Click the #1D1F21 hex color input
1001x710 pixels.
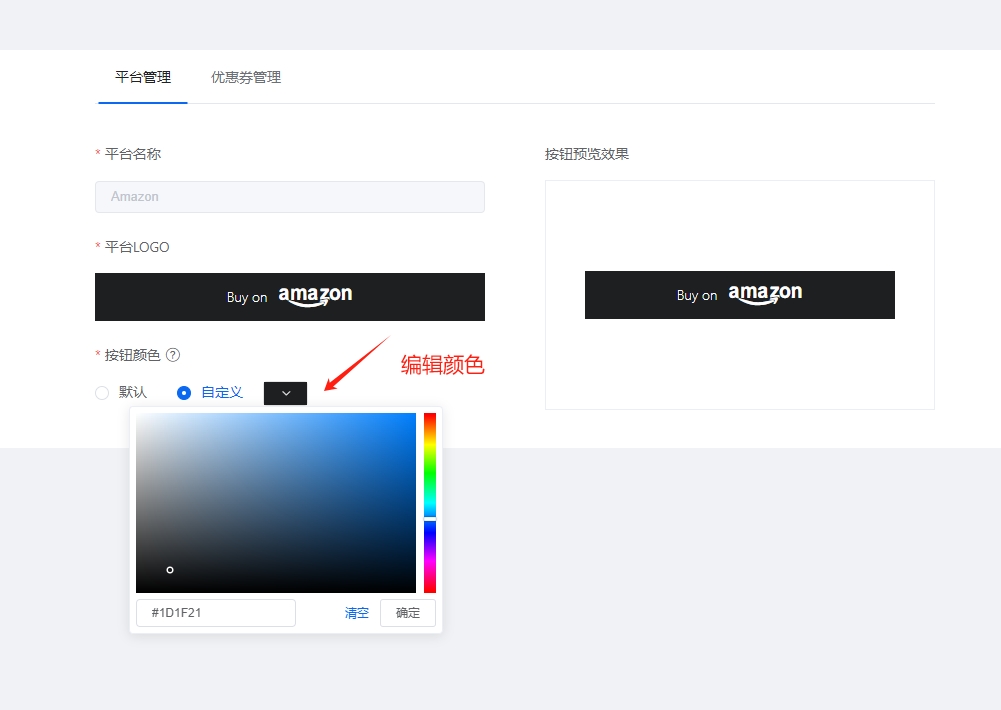[x=216, y=613]
